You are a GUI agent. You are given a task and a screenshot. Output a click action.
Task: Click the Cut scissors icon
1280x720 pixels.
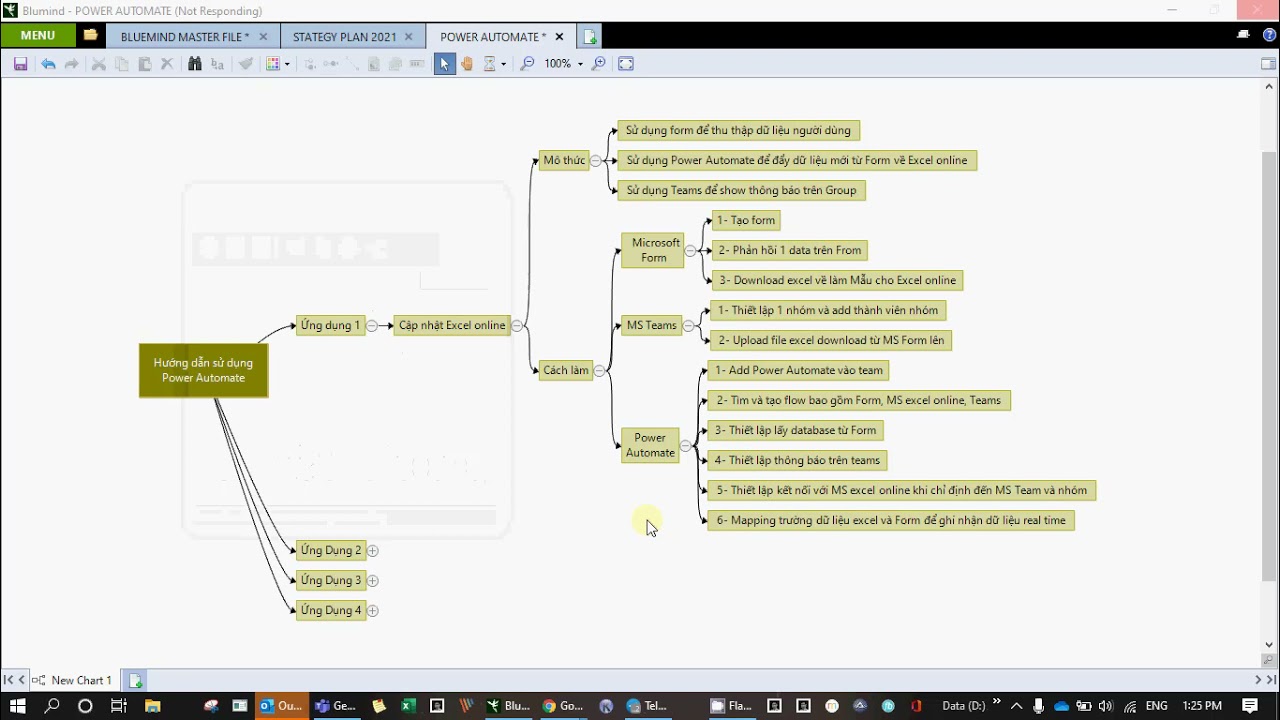pos(99,64)
